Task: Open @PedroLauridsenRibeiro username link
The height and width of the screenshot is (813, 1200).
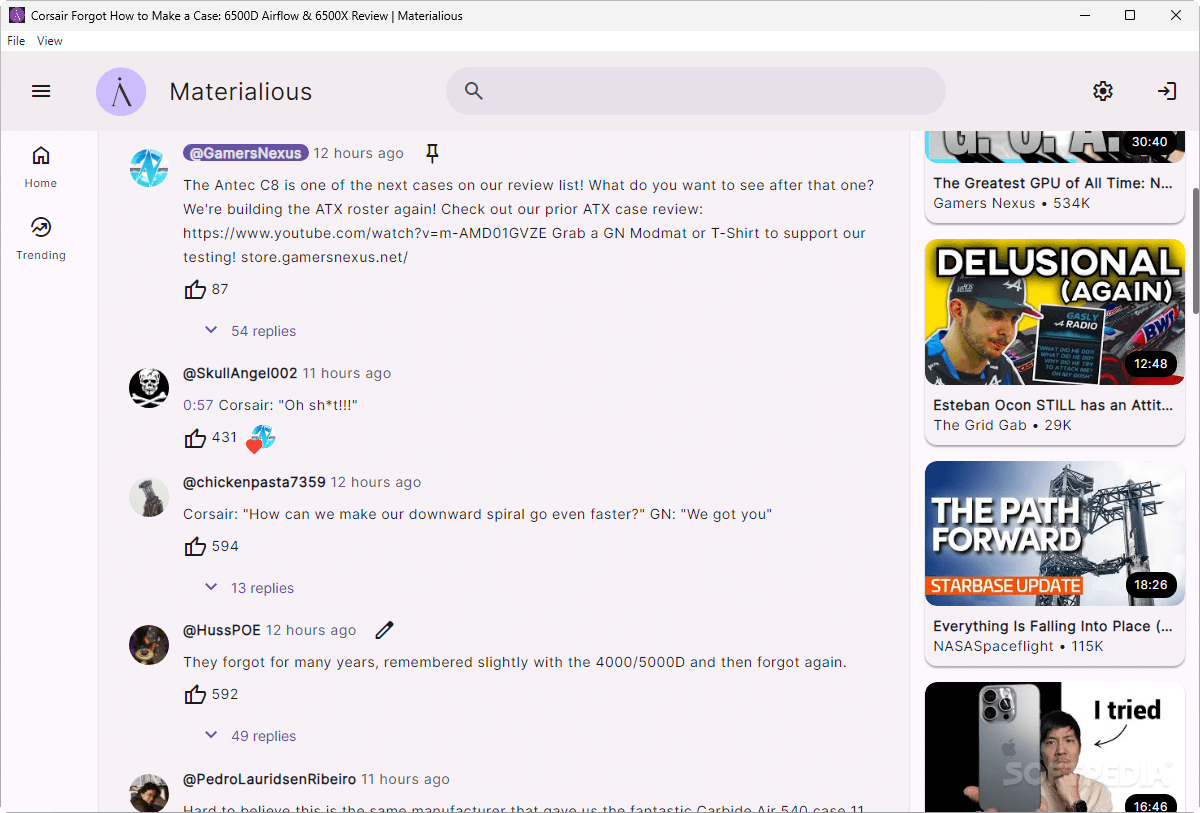Action: point(269,779)
